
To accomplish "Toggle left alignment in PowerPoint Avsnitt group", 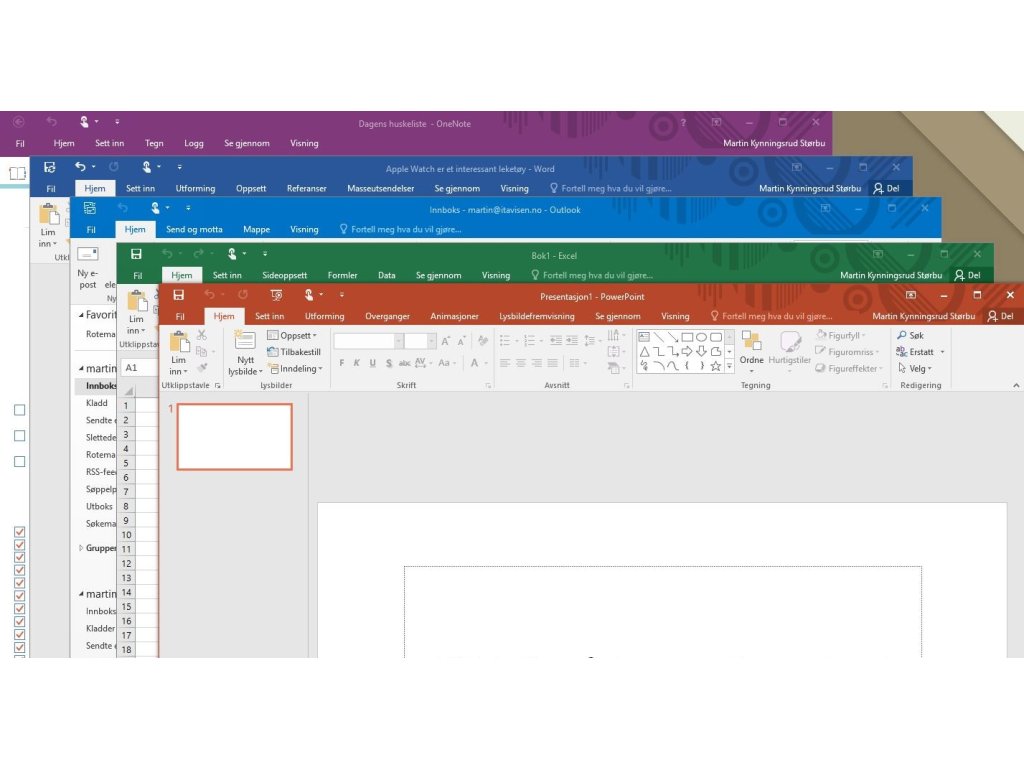I will tap(505, 363).
